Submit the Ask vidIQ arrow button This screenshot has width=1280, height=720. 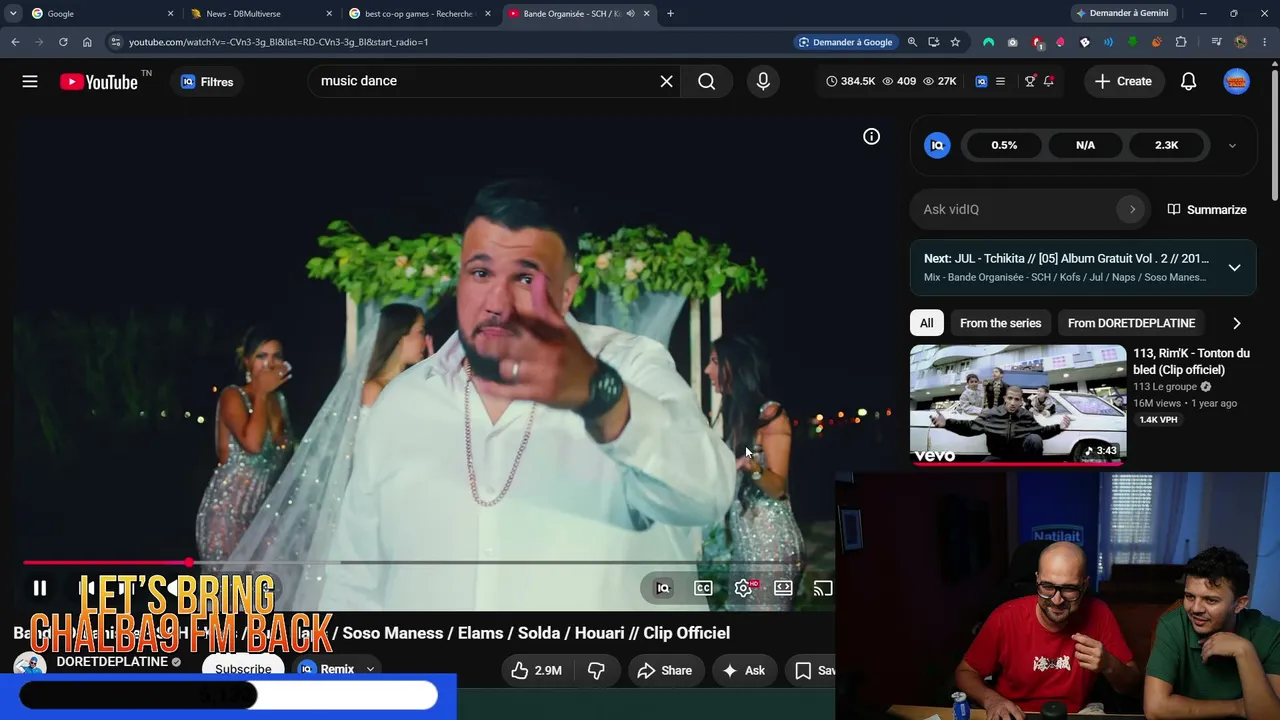pyautogui.click(x=1132, y=209)
